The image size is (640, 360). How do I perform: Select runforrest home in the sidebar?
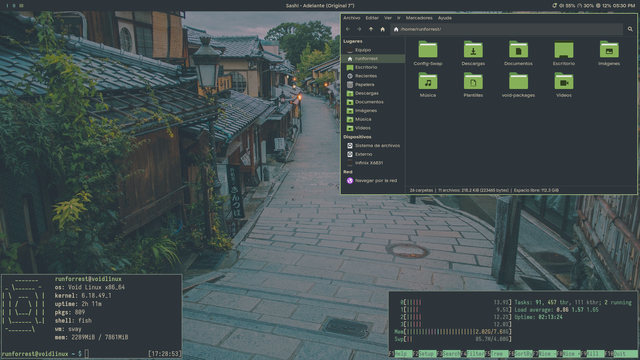pos(373,59)
